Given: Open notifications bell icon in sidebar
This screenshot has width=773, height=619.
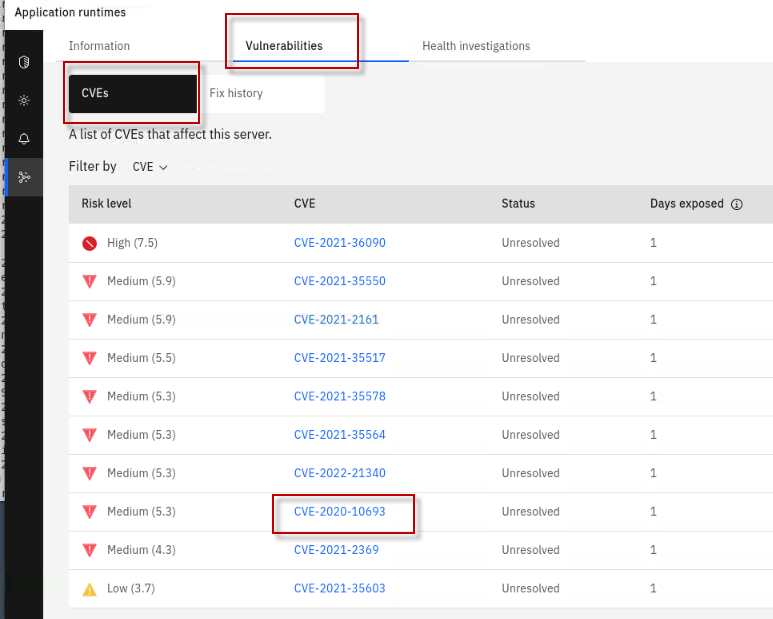Looking at the screenshot, I should 24,139.
